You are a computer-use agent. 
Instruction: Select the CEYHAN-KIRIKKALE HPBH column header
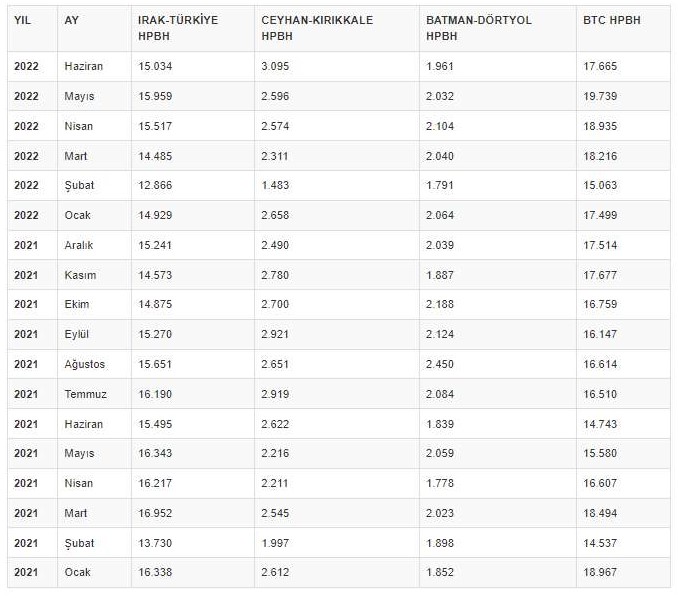click(310, 27)
